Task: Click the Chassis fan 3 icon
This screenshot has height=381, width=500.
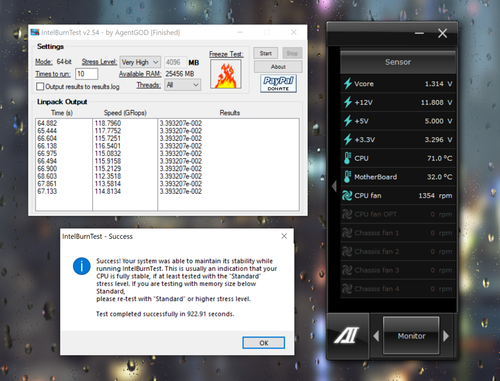Action: click(347, 270)
